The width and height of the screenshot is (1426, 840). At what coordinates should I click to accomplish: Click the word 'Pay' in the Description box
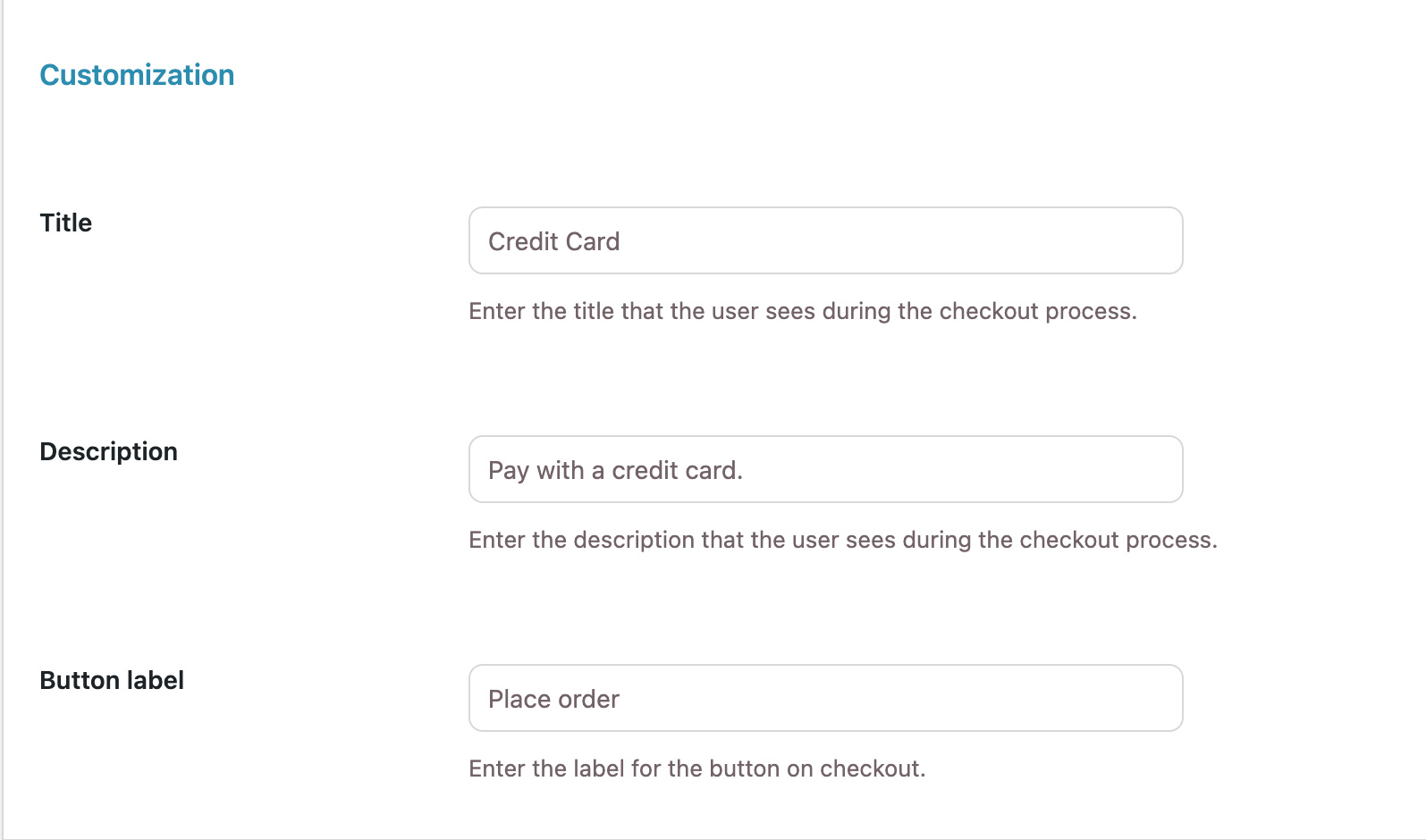(x=508, y=470)
